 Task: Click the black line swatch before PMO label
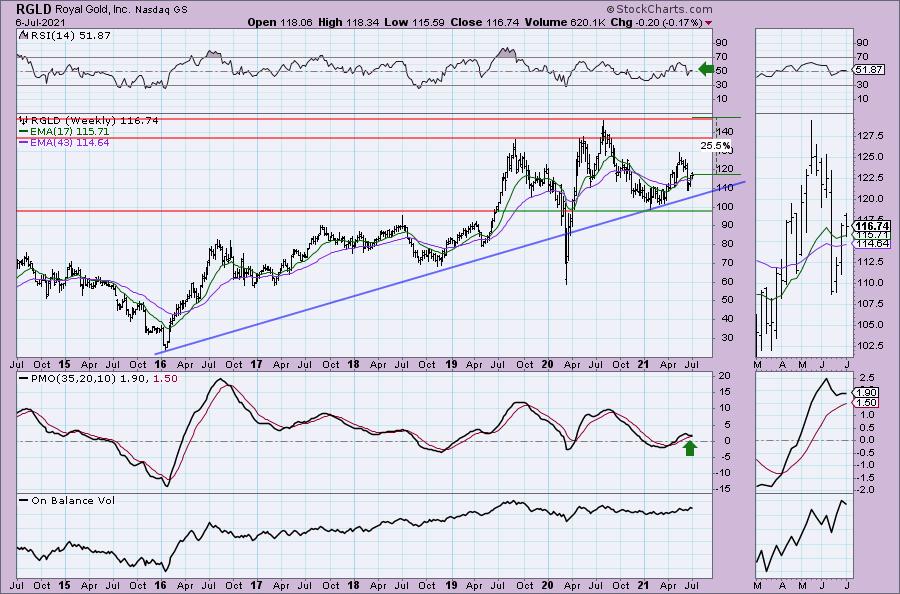click(x=24, y=379)
